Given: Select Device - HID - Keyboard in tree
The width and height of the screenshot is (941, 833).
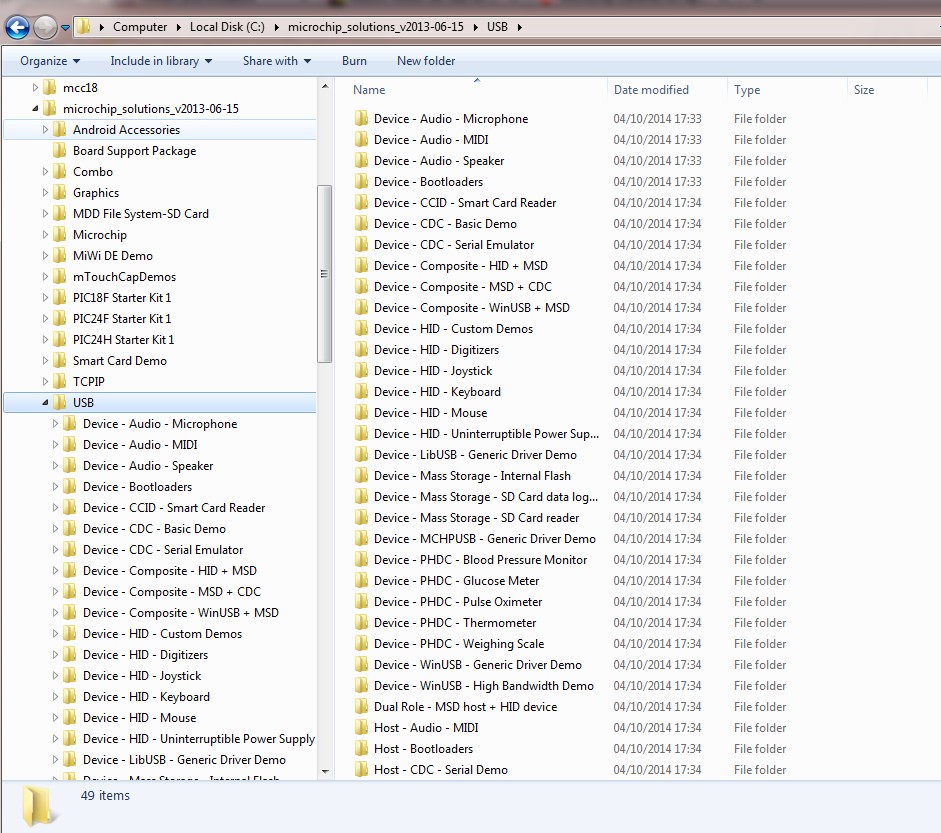Looking at the screenshot, I should 146,697.
